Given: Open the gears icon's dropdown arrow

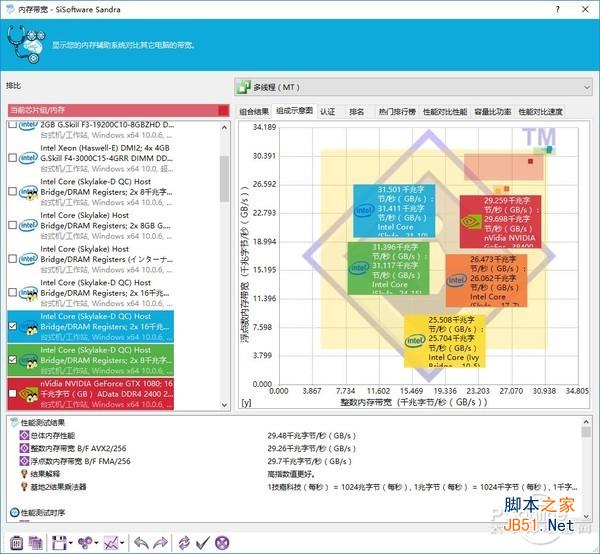Looking at the screenshot, I should (96, 543).
